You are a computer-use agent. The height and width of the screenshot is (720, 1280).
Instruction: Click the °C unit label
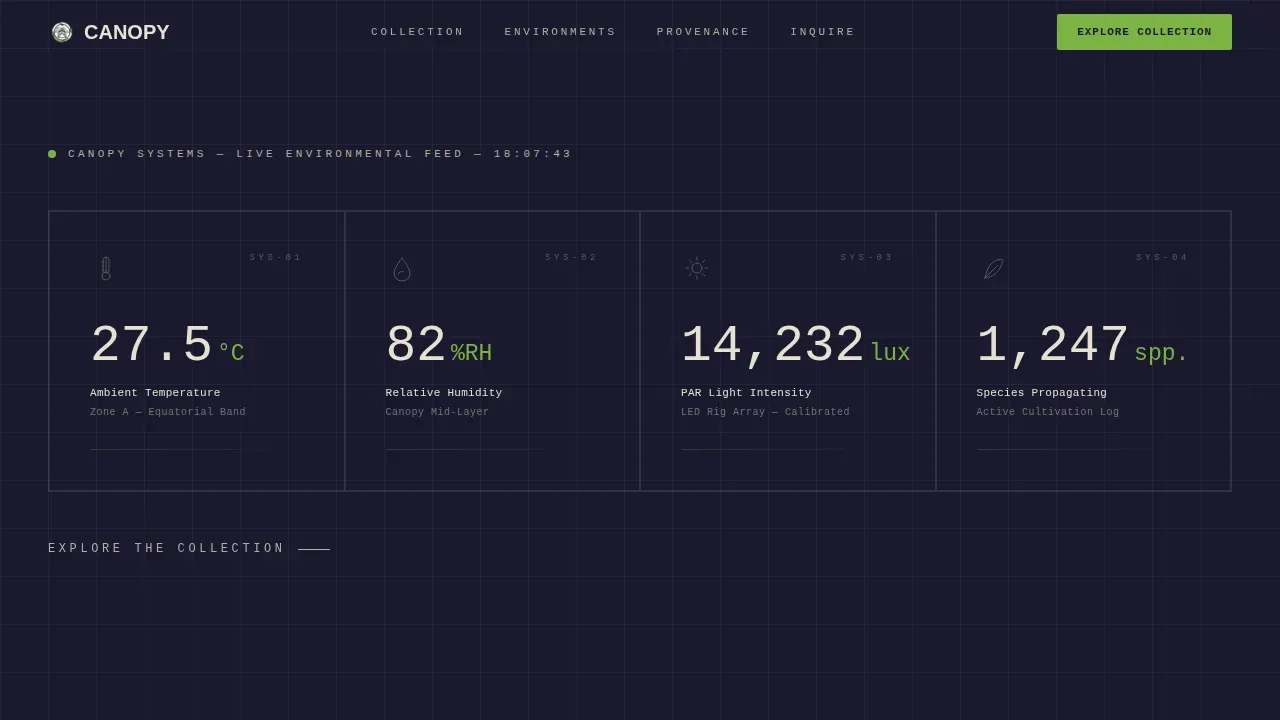231,353
